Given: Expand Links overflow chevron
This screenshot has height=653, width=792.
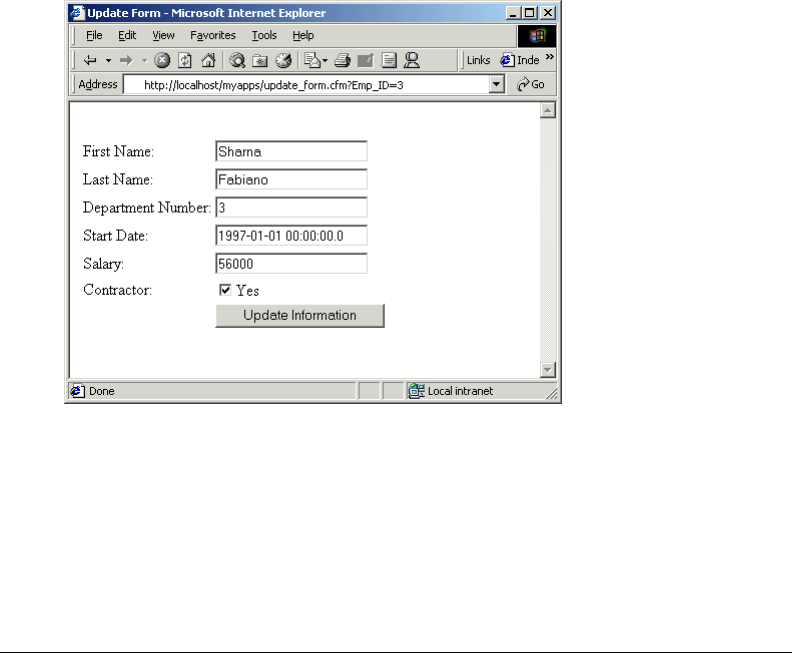Looking at the screenshot, I should 550,57.
